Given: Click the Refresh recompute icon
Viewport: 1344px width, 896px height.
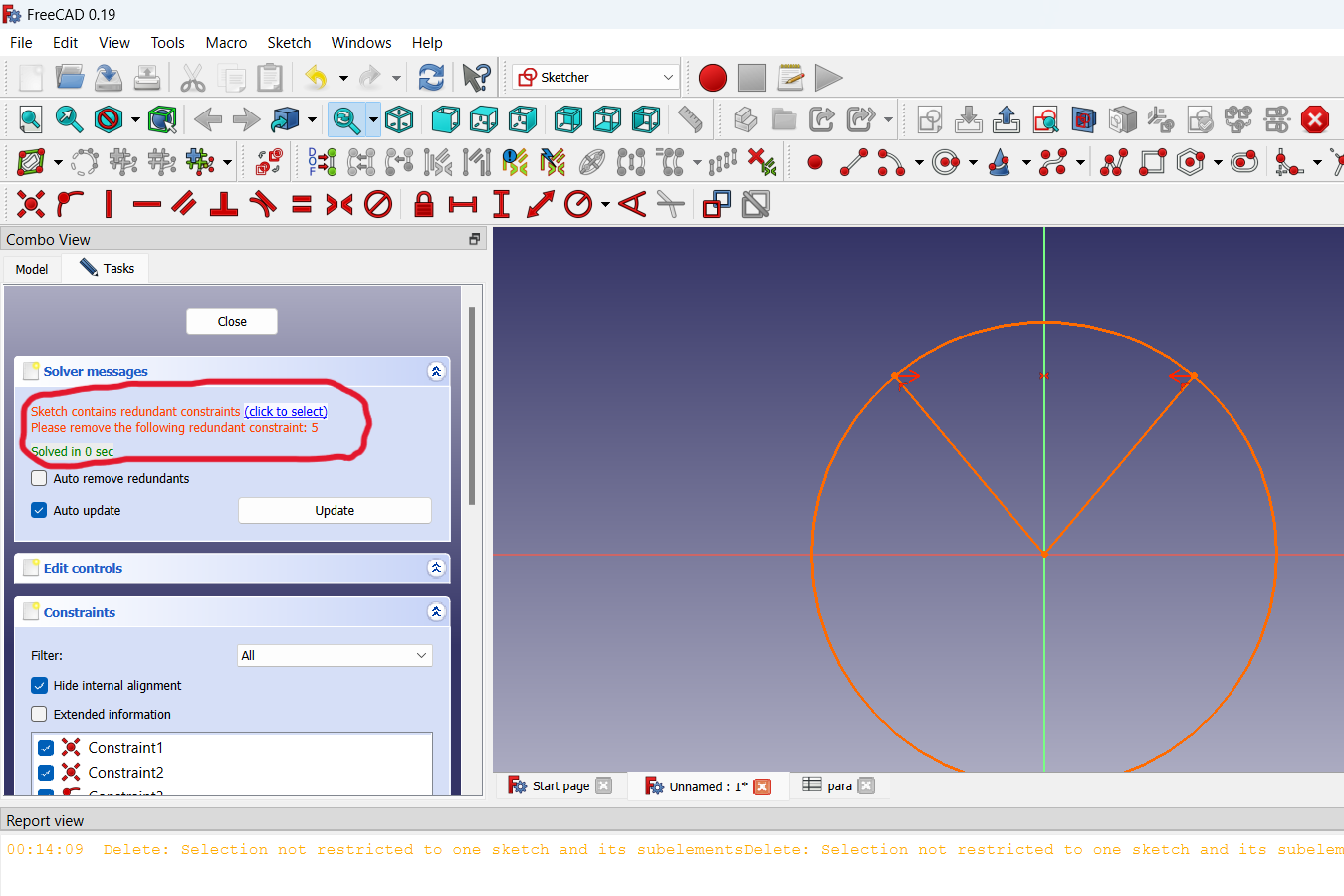Looking at the screenshot, I should (x=431, y=78).
